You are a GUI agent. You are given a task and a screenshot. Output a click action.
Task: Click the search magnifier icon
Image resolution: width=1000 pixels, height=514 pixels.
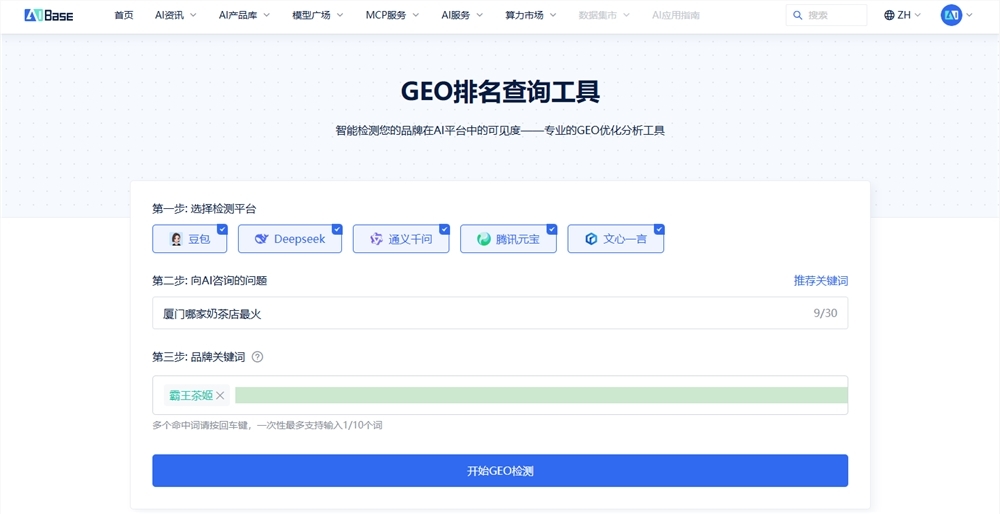click(x=798, y=15)
